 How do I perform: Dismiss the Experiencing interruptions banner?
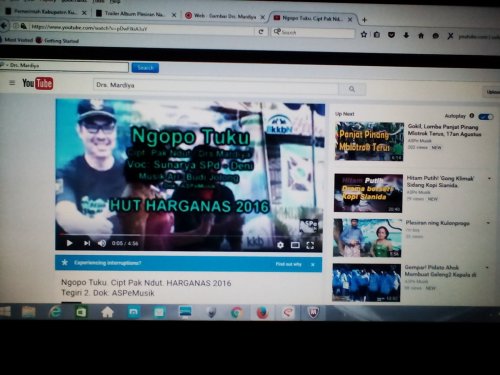[313, 264]
